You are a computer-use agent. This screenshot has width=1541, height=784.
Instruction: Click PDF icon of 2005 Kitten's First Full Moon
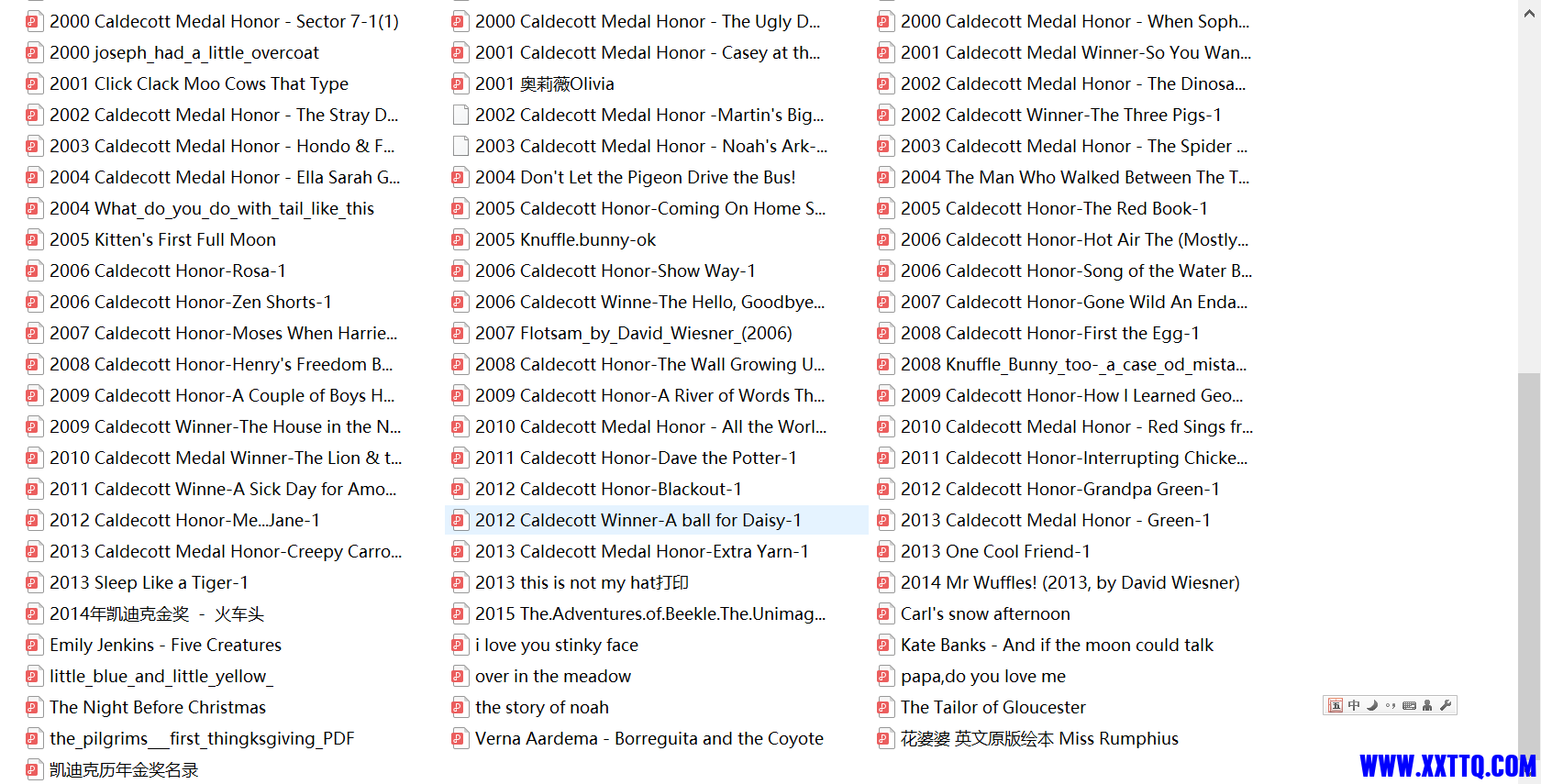33,239
